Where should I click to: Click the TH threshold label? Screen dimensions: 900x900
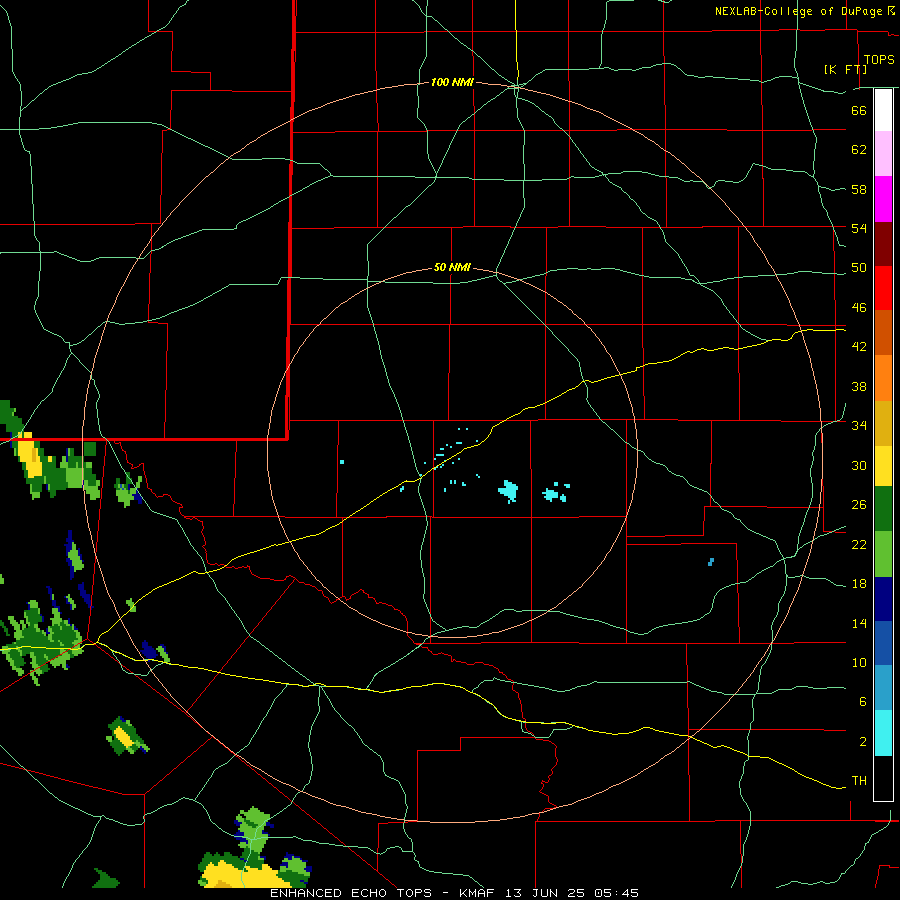click(x=859, y=780)
